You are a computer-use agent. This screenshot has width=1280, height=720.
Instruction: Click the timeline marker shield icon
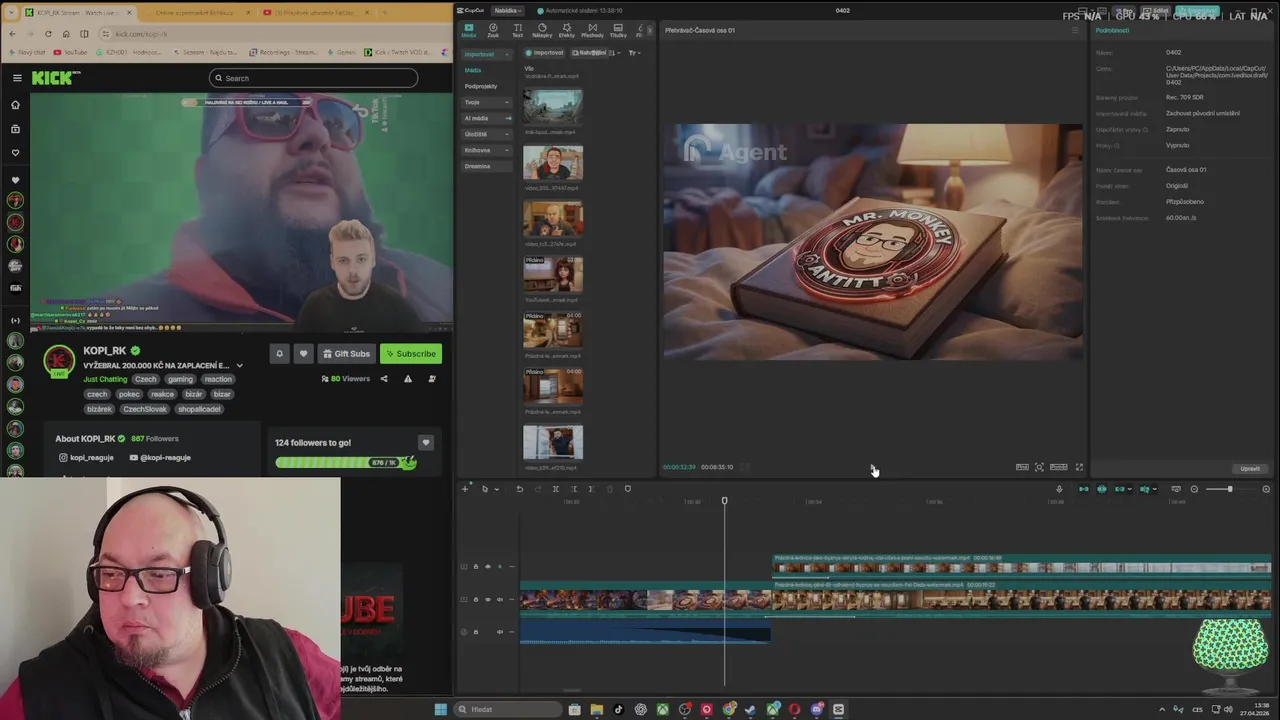627,489
